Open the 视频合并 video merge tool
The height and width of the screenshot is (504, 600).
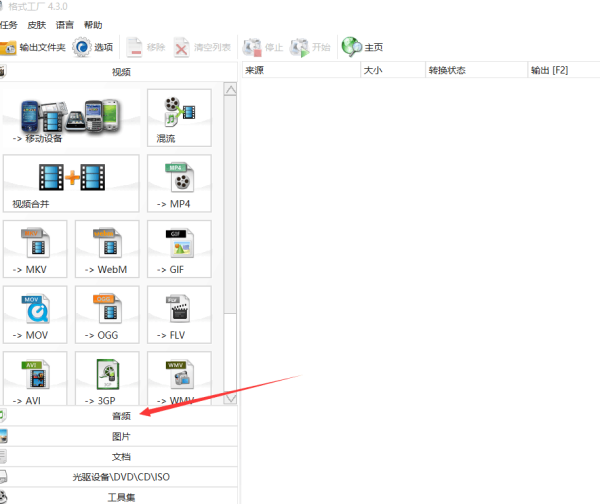[x=72, y=183]
